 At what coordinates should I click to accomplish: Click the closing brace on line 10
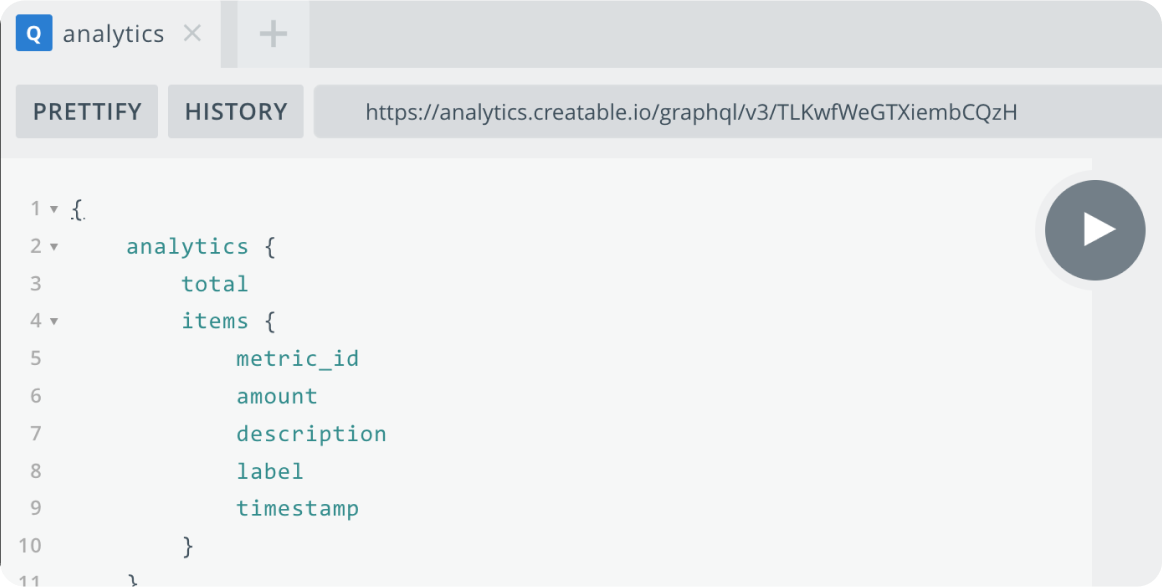188,546
